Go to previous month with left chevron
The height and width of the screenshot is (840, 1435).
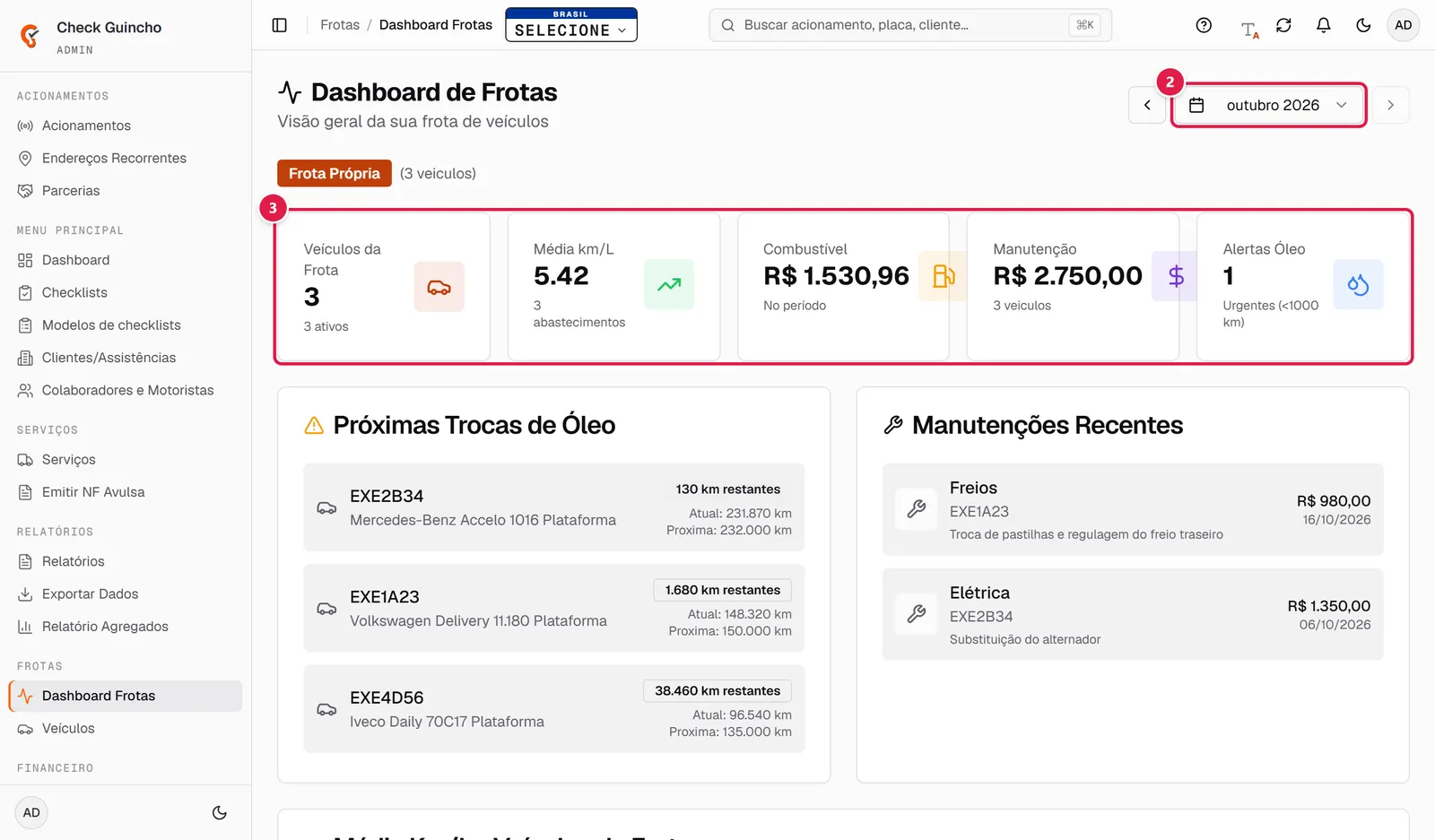[1147, 105]
